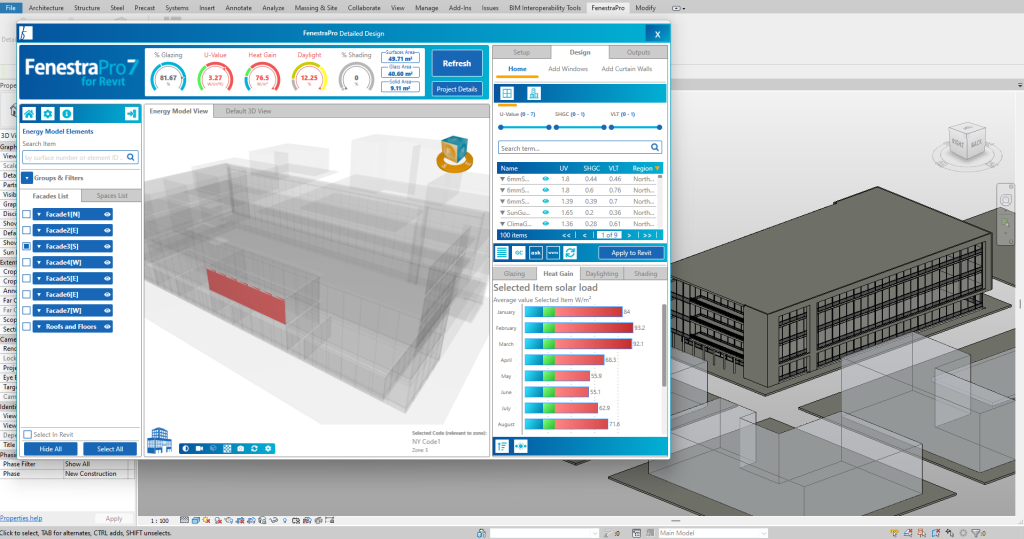This screenshot has width=1024, height=539.
Task: Click search magnifier in Search Item field
Action: click(131, 157)
